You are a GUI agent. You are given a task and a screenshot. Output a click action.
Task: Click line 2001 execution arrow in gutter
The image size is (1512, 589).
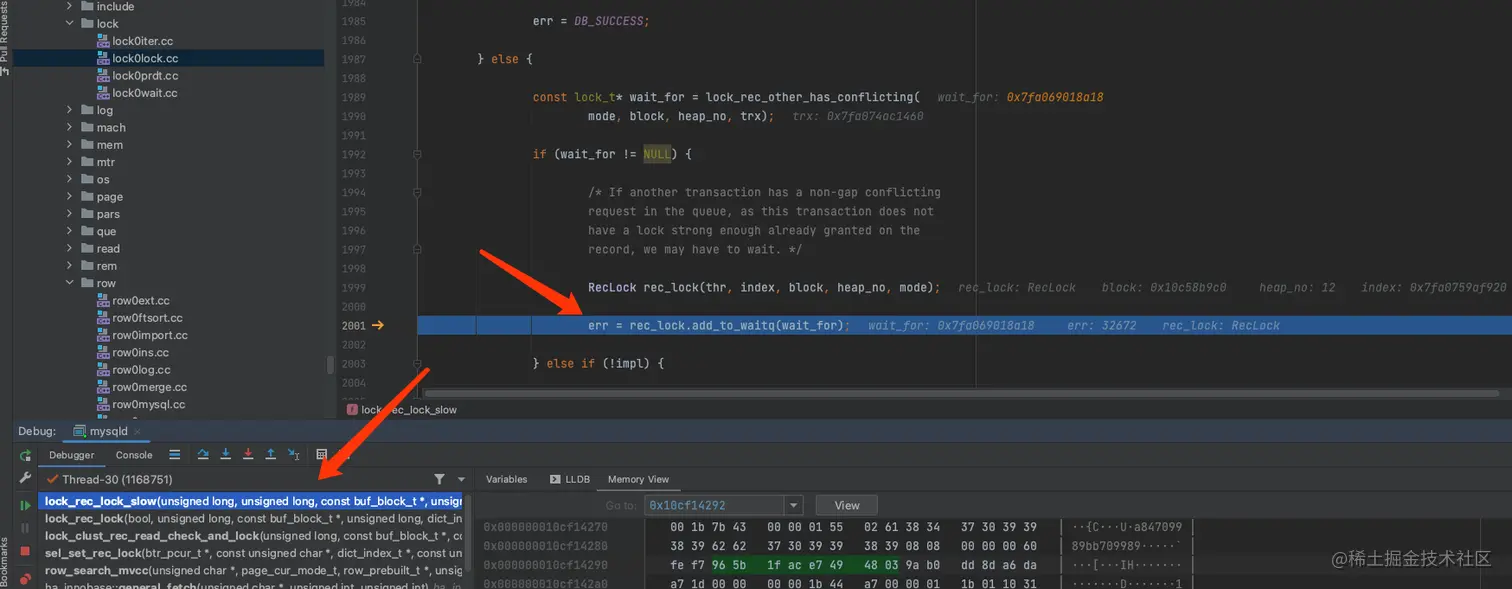[x=378, y=325]
